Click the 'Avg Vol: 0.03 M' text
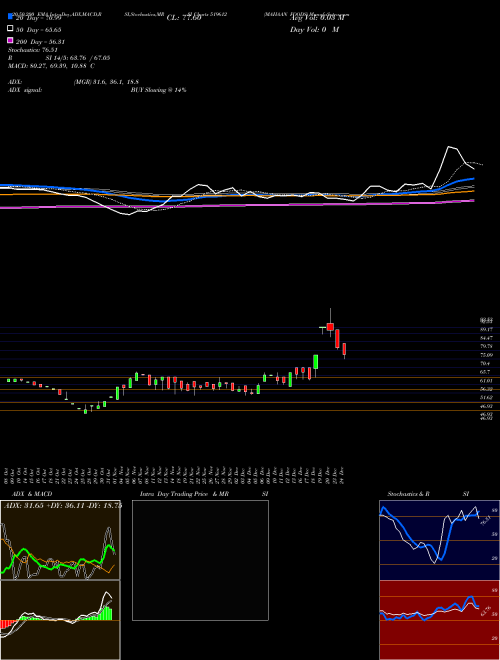 (x=317, y=18)
